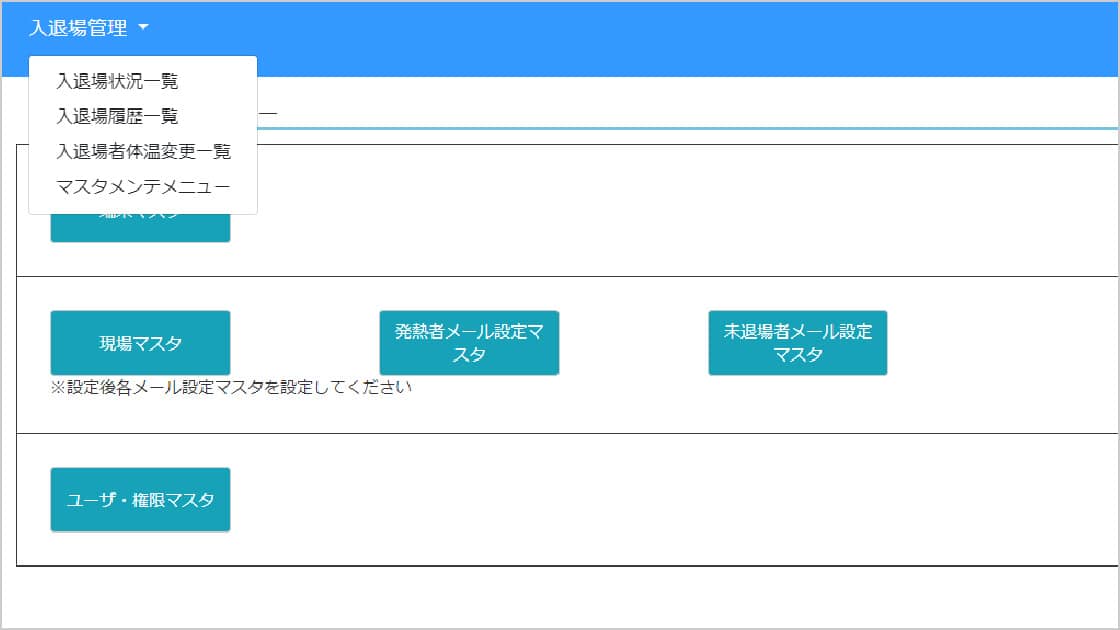Choose 入退場者体温変更一覧 in the dropdown

click(143, 151)
